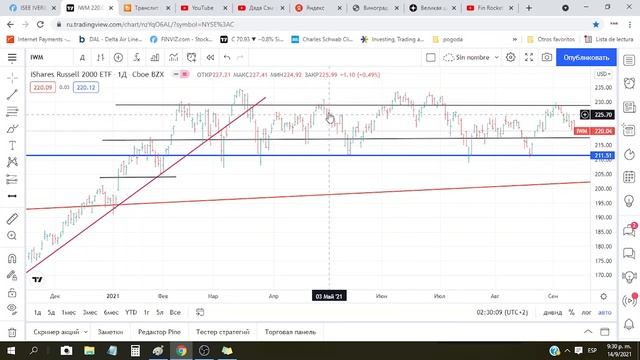Remove drawings with trash icon
The image size is (640, 360).
pyautogui.click(x=12, y=332)
